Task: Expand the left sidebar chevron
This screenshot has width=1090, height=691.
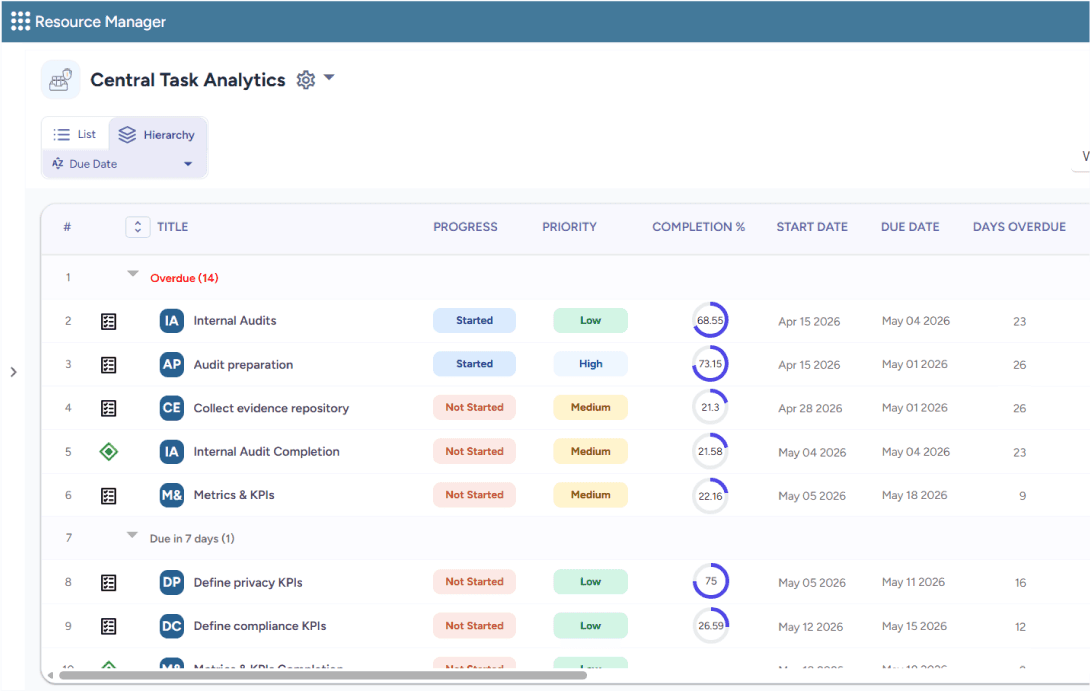Action: pos(13,372)
